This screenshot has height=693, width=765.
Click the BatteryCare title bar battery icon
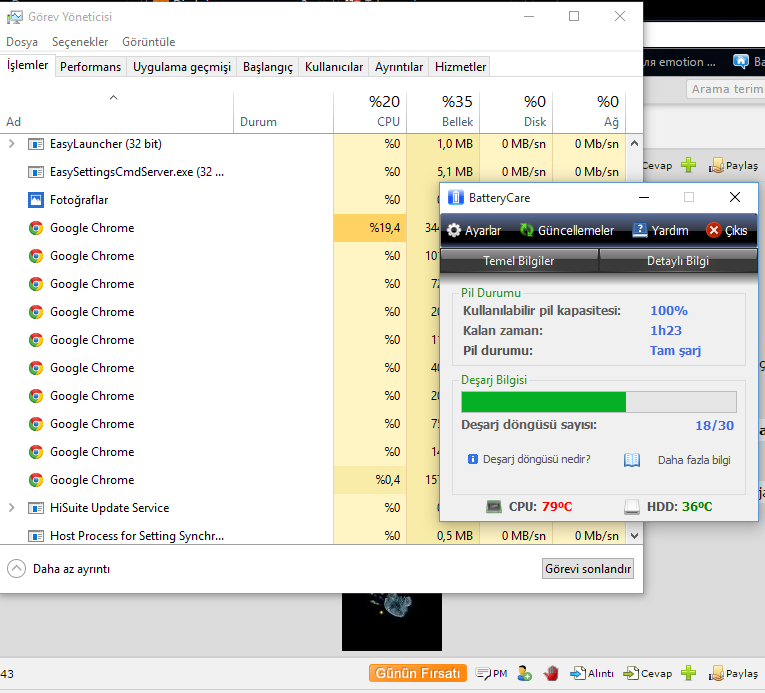coord(456,197)
